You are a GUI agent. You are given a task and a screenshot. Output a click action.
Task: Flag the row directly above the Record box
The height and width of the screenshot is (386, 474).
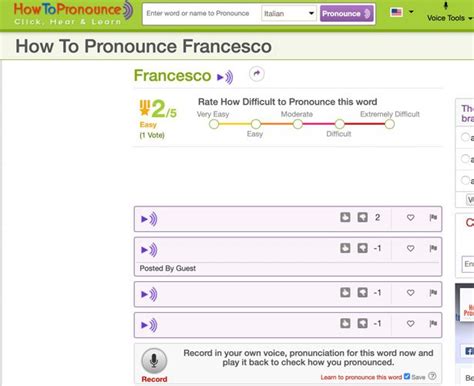(x=433, y=324)
